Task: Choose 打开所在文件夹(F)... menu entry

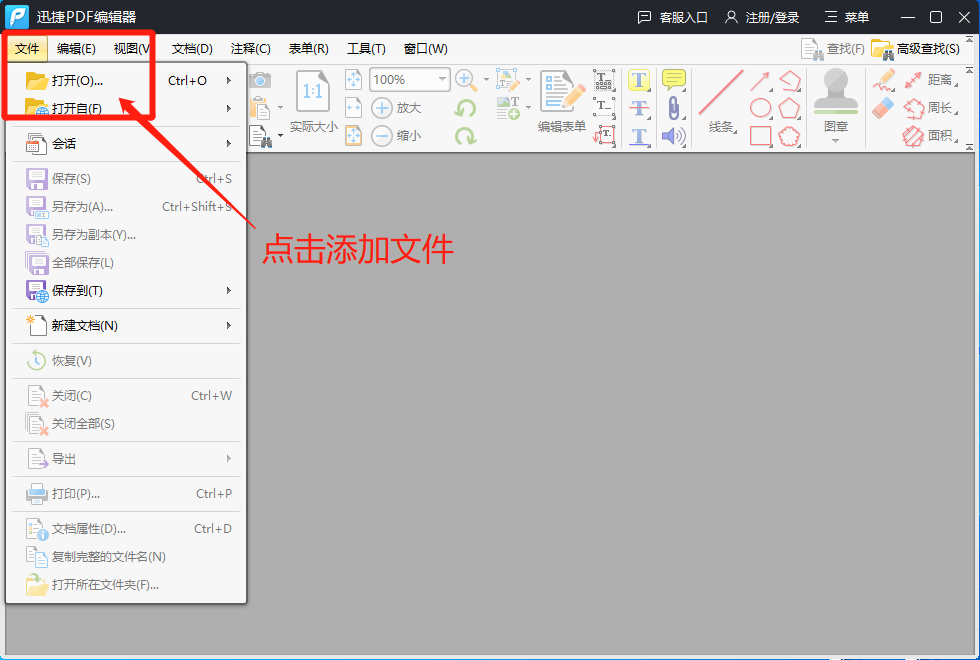Action: (126, 584)
